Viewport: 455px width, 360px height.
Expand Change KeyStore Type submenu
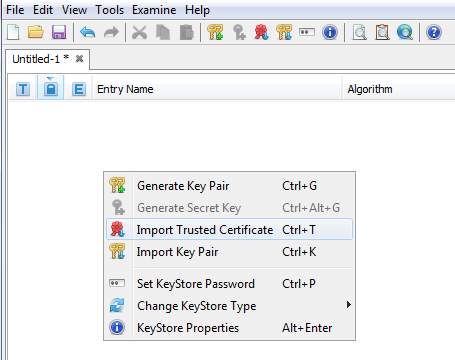tap(229, 306)
